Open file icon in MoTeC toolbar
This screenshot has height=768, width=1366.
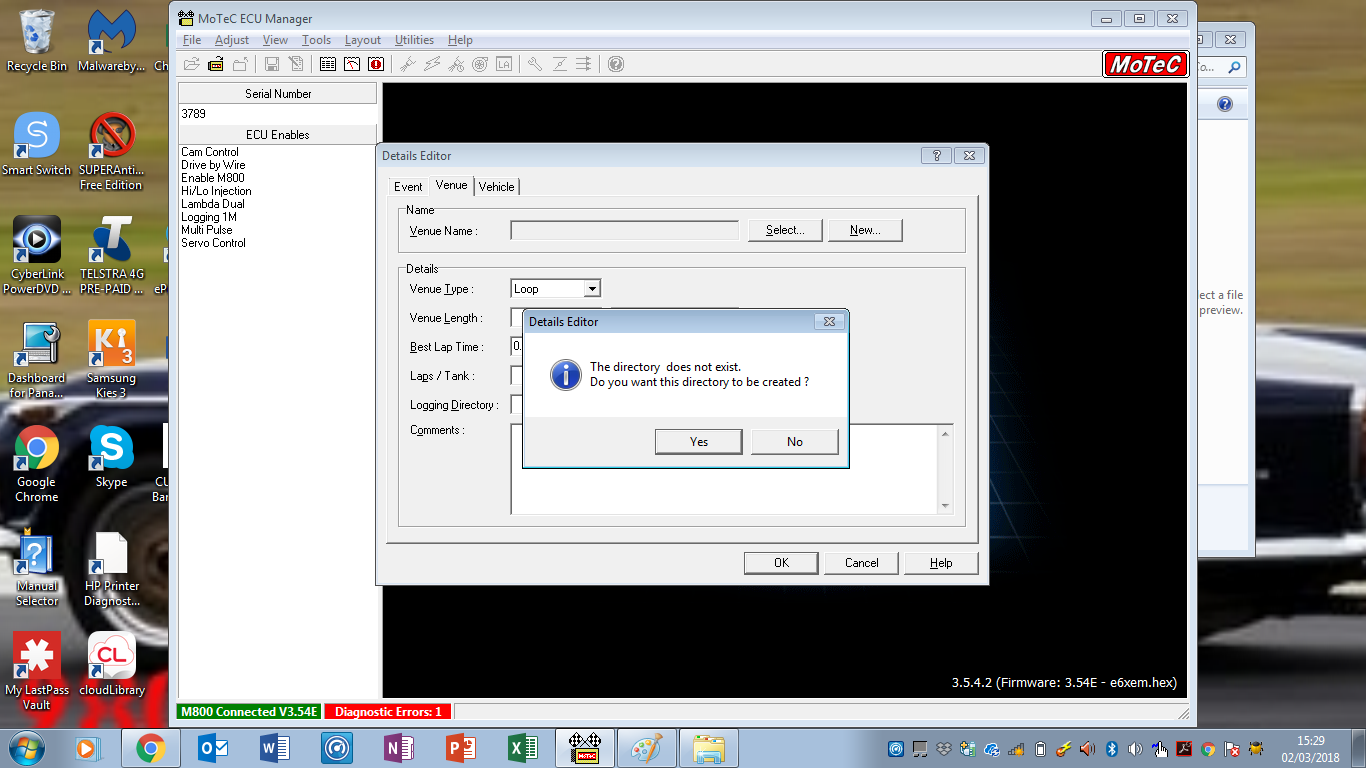[x=192, y=64]
